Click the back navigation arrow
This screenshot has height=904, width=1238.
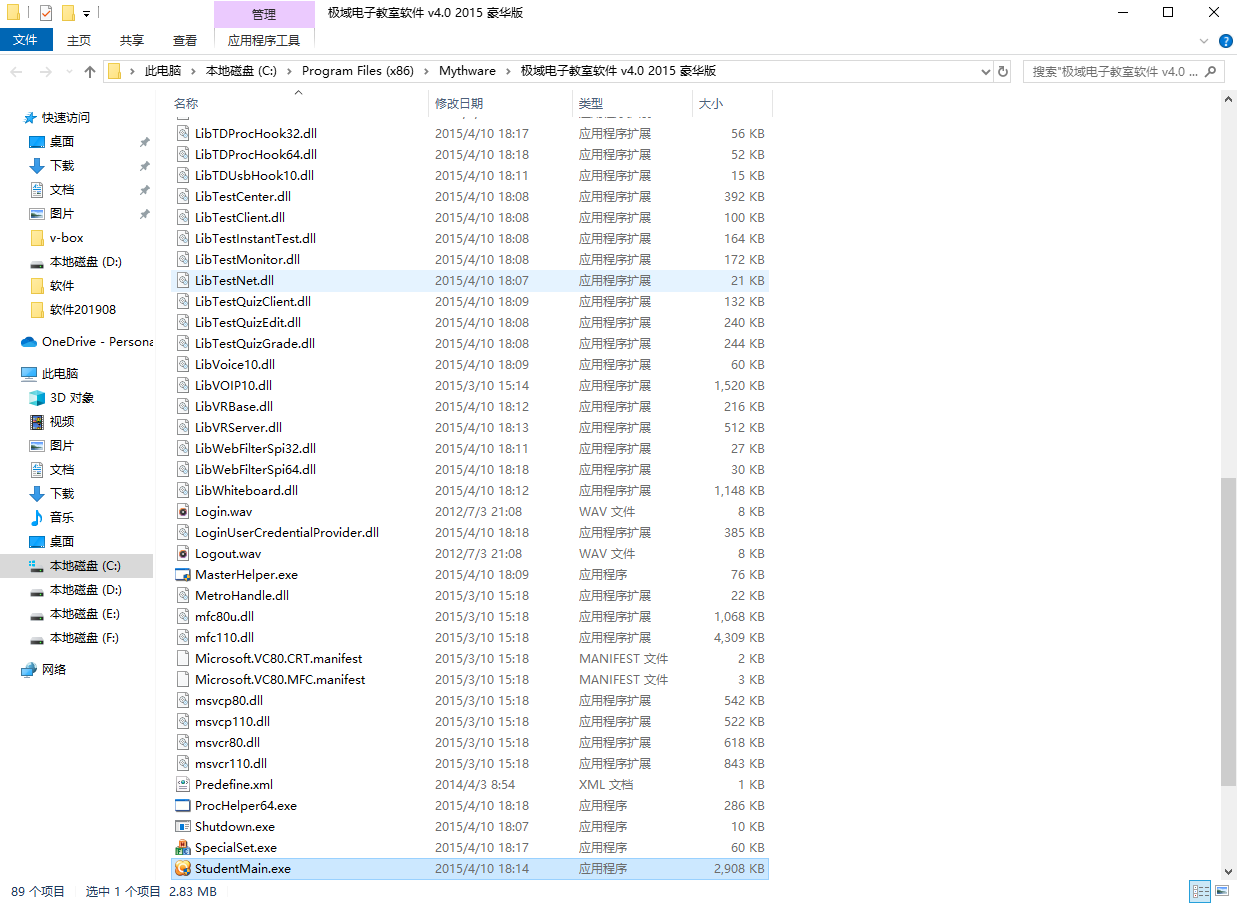(17, 72)
